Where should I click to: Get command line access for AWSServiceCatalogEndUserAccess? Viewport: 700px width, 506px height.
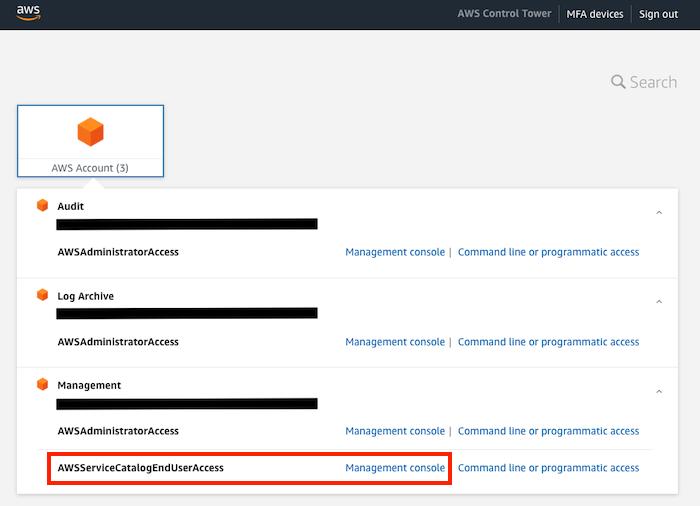click(x=548, y=468)
